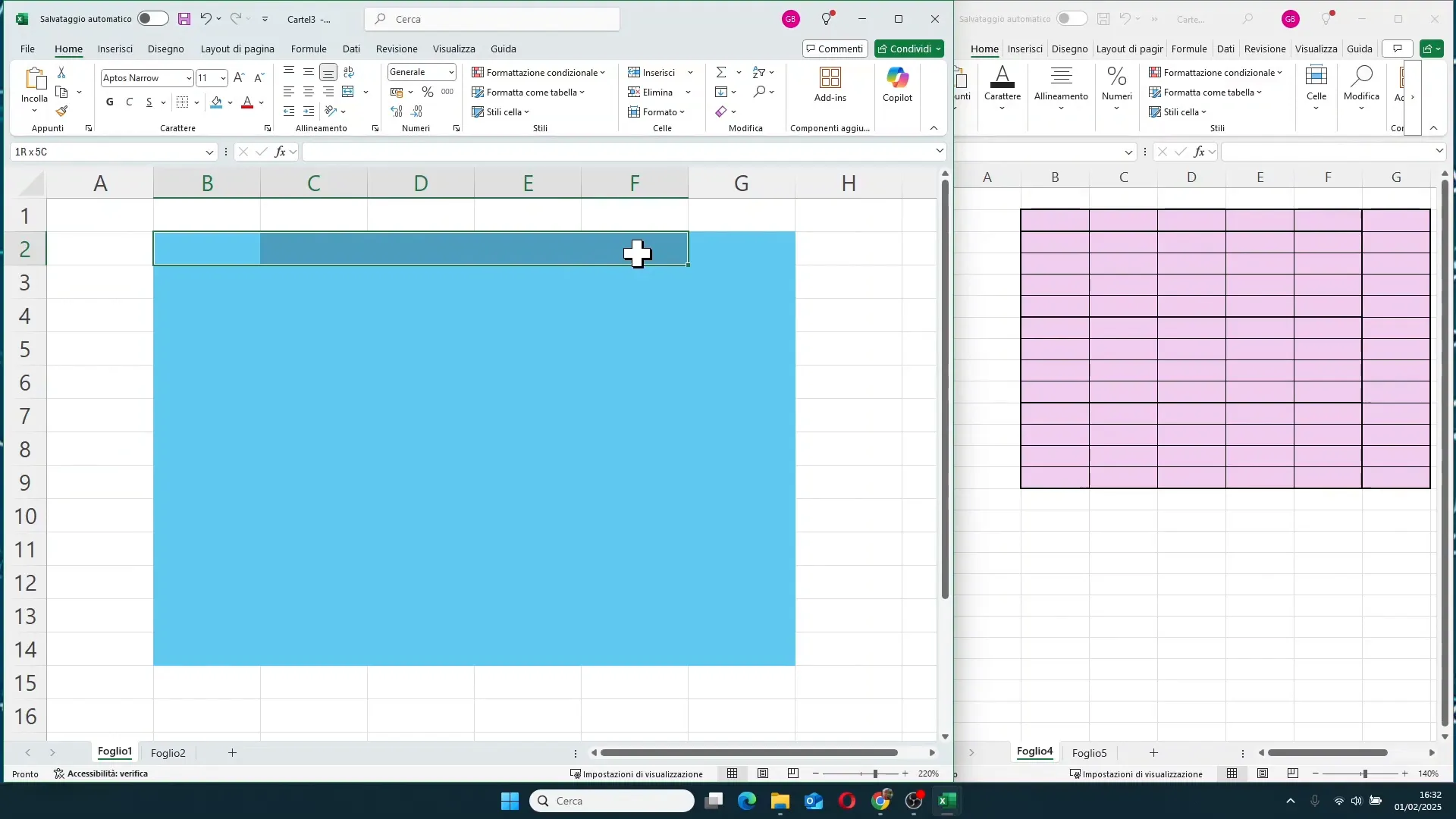Toggle center horizontal alignment
1456x819 pixels.
pyautogui.click(x=309, y=92)
